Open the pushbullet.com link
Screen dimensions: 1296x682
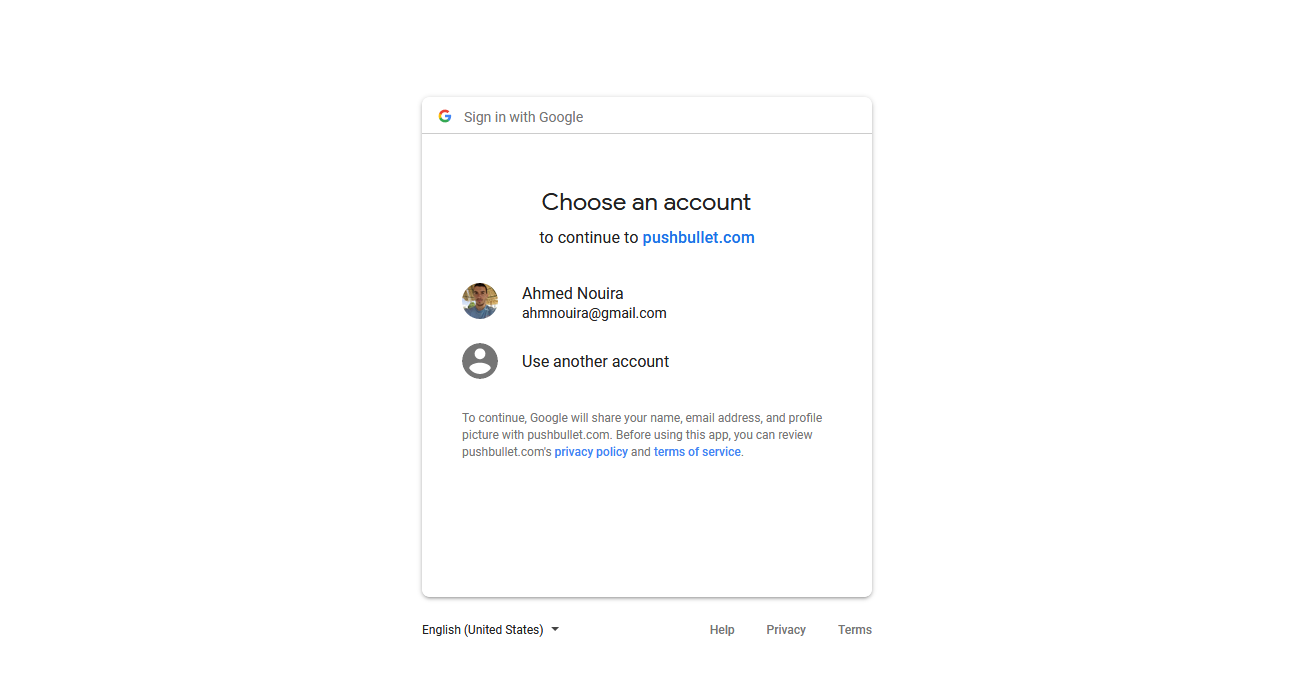pos(698,238)
